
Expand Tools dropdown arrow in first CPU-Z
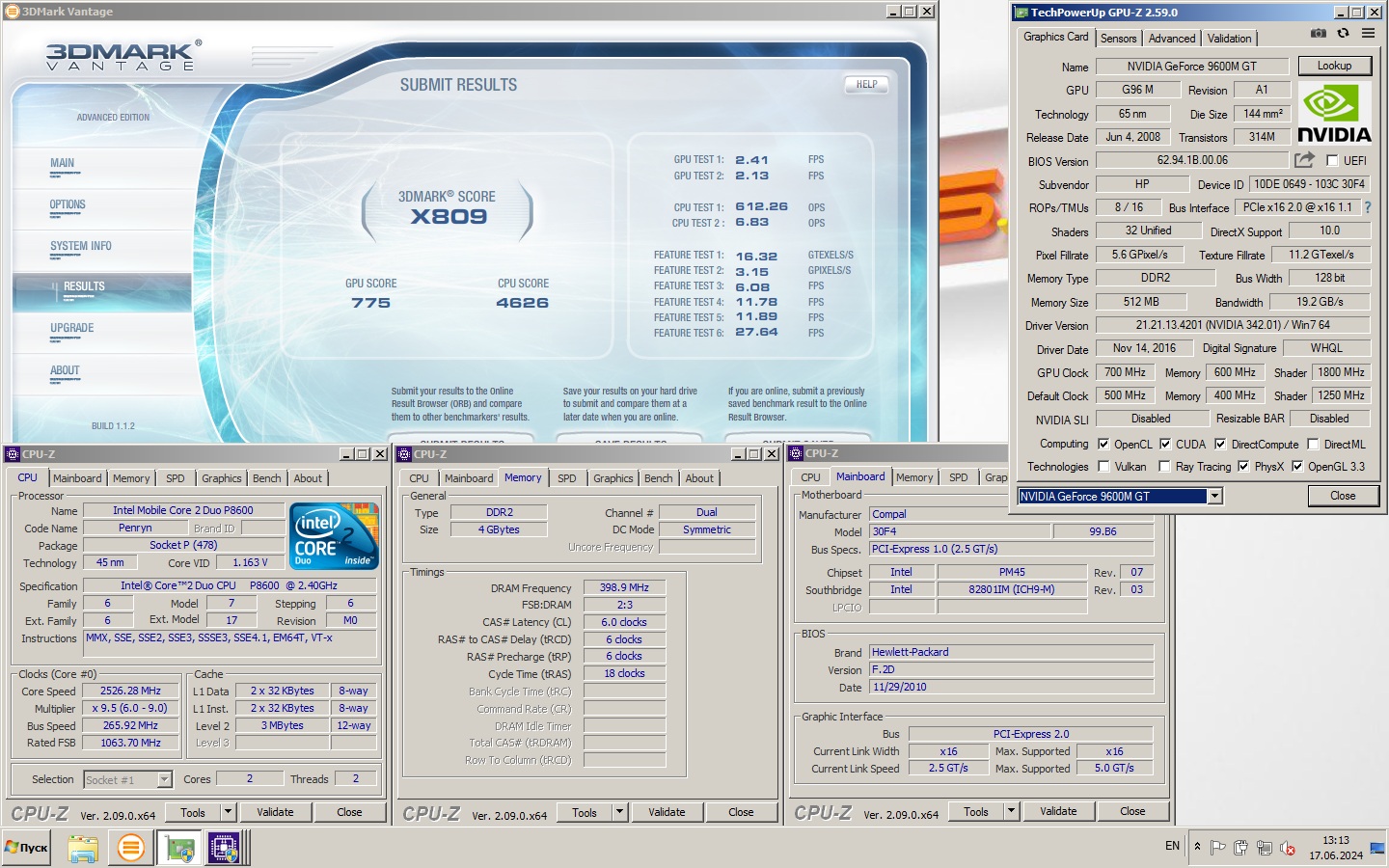pyautogui.click(x=229, y=812)
